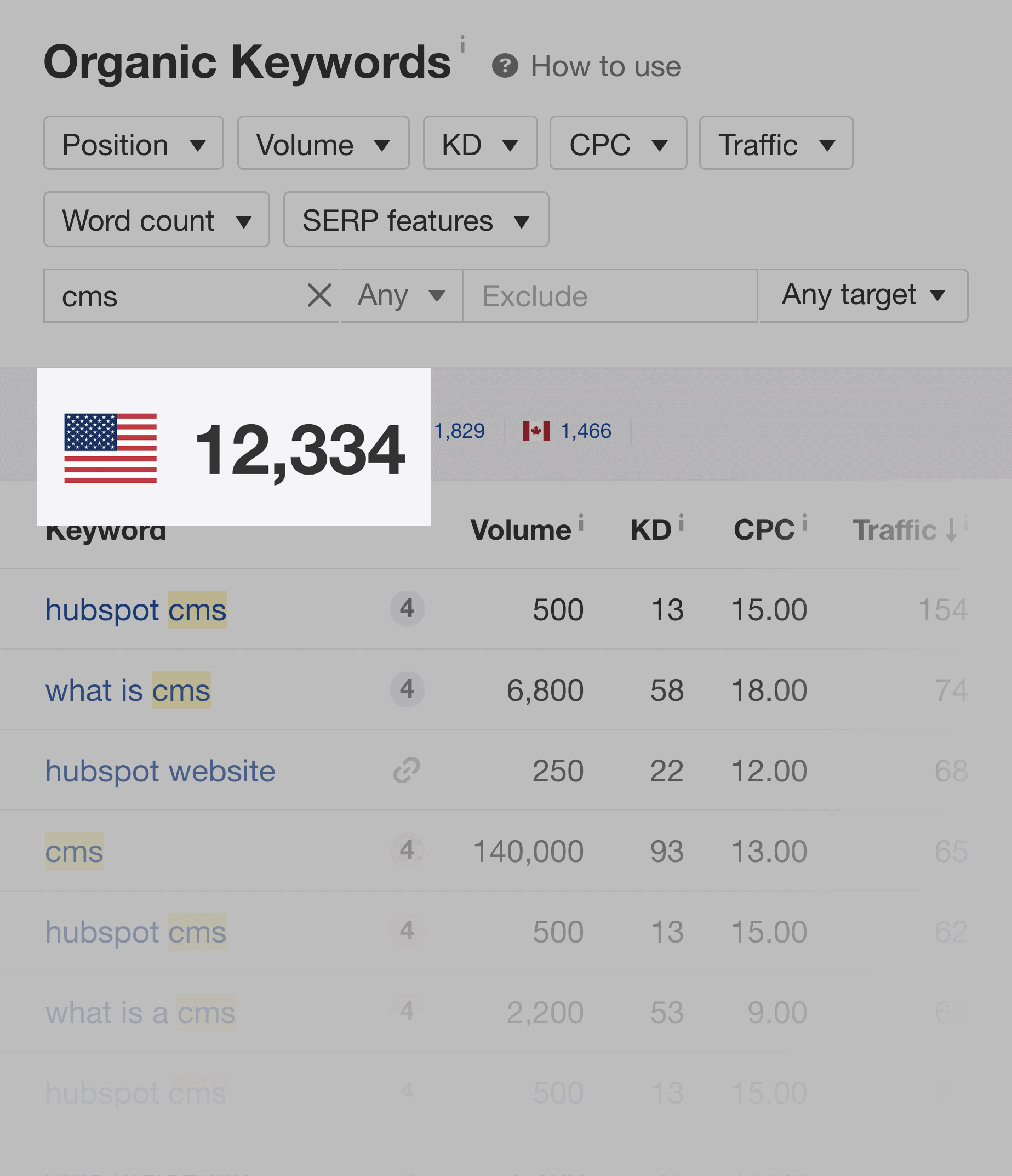Viewport: 1012px width, 1176px height.
Task: Open the KD filter dropdown
Action: [480, 143]
